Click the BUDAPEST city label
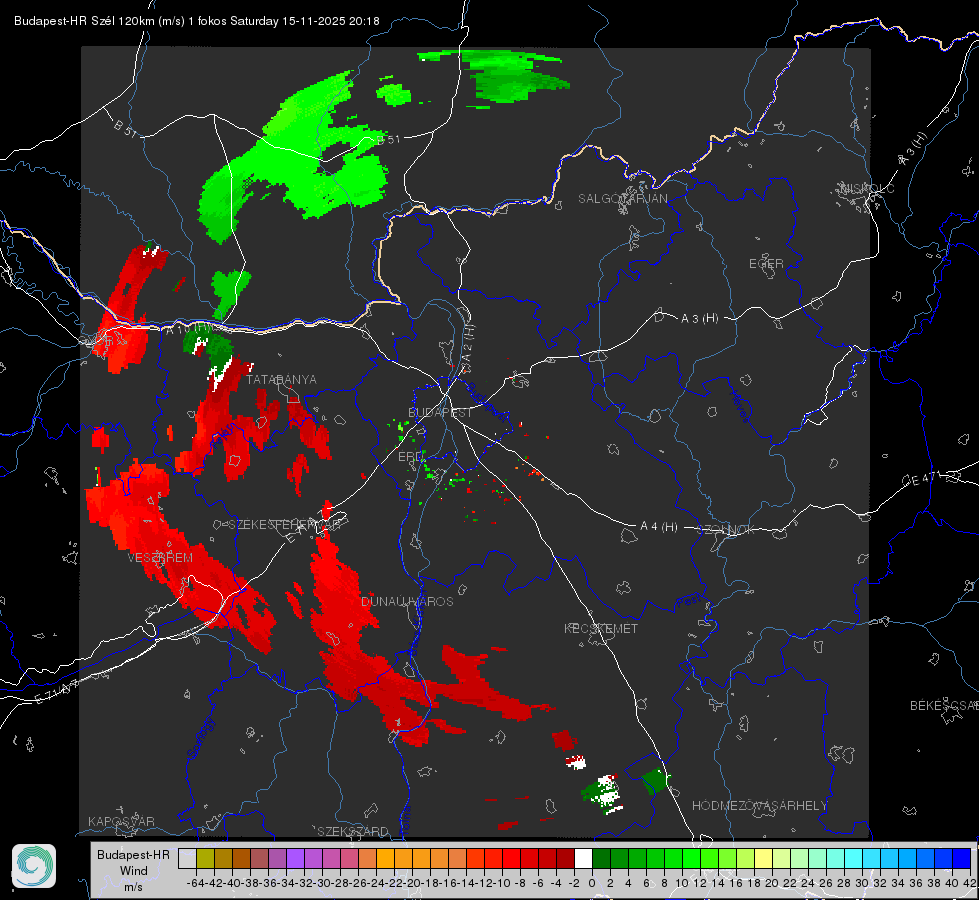 (440, 413)
